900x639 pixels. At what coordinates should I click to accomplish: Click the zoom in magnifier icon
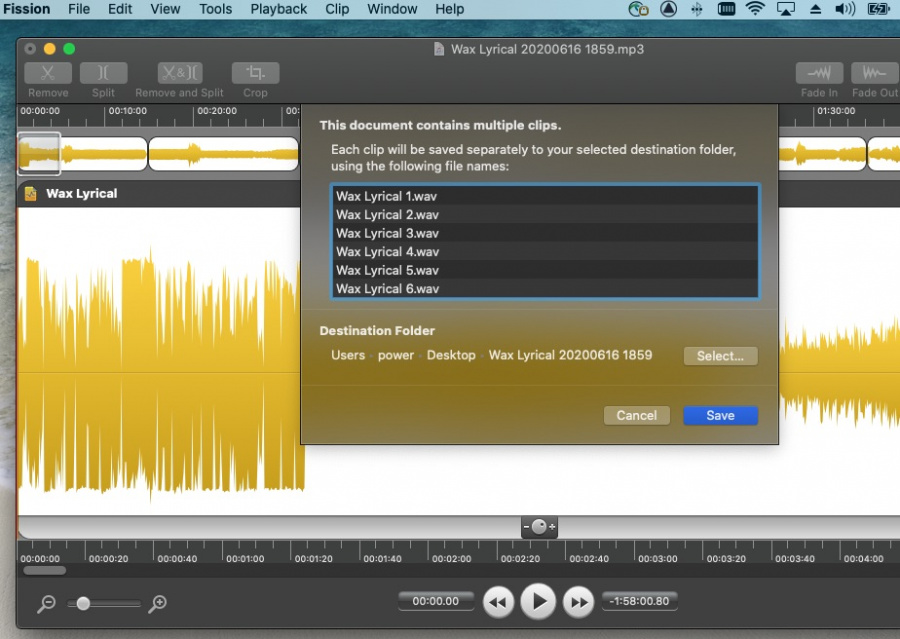pyautogui.click(x=157, y=604)
